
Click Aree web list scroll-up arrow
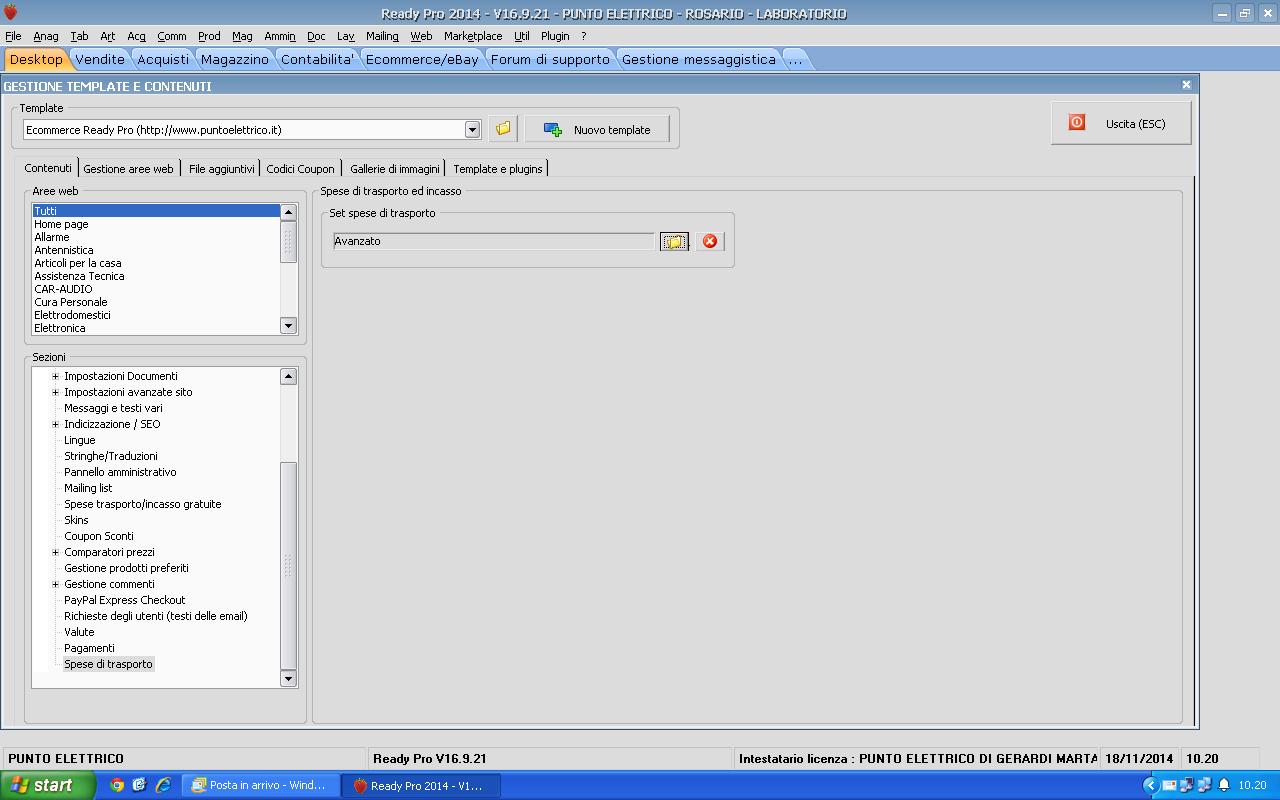[x=289, y=212]
